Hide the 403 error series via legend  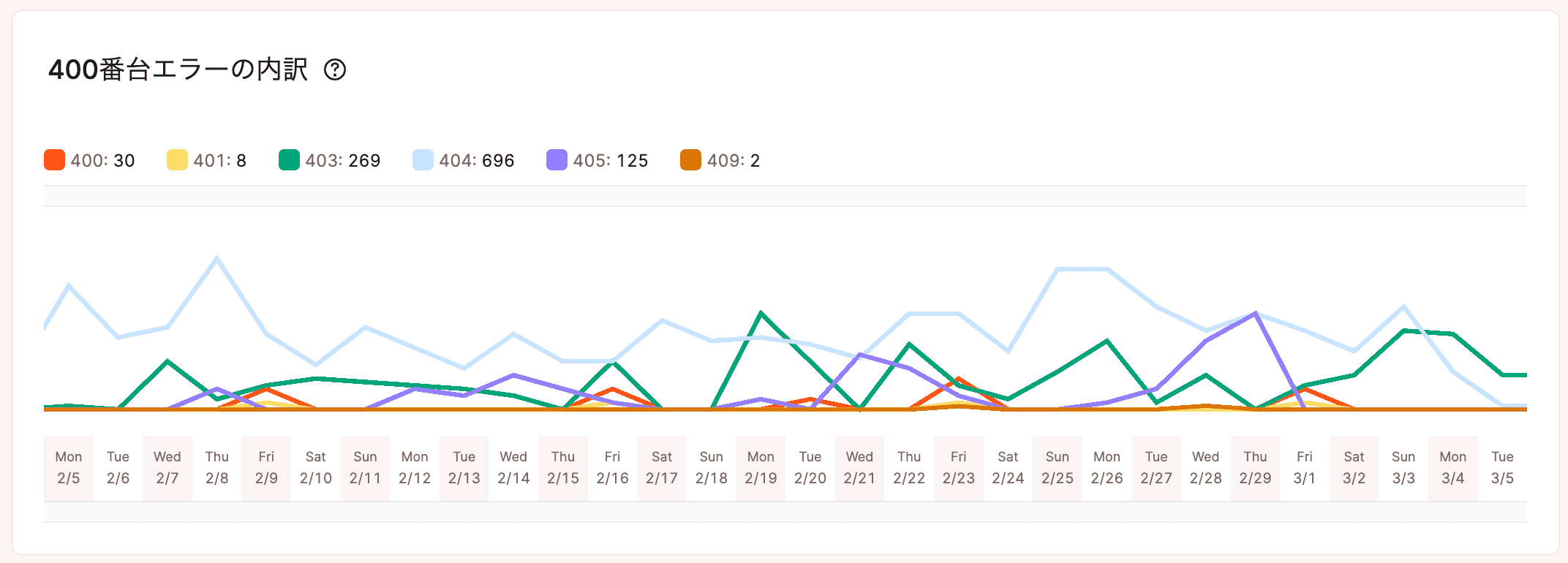pyautogui.click(x=329, y=160)
